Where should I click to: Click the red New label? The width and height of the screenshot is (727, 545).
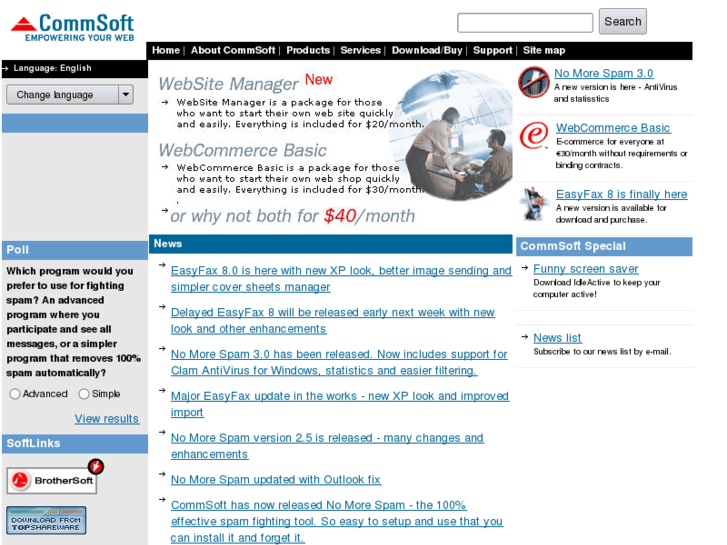pos(319,79)
